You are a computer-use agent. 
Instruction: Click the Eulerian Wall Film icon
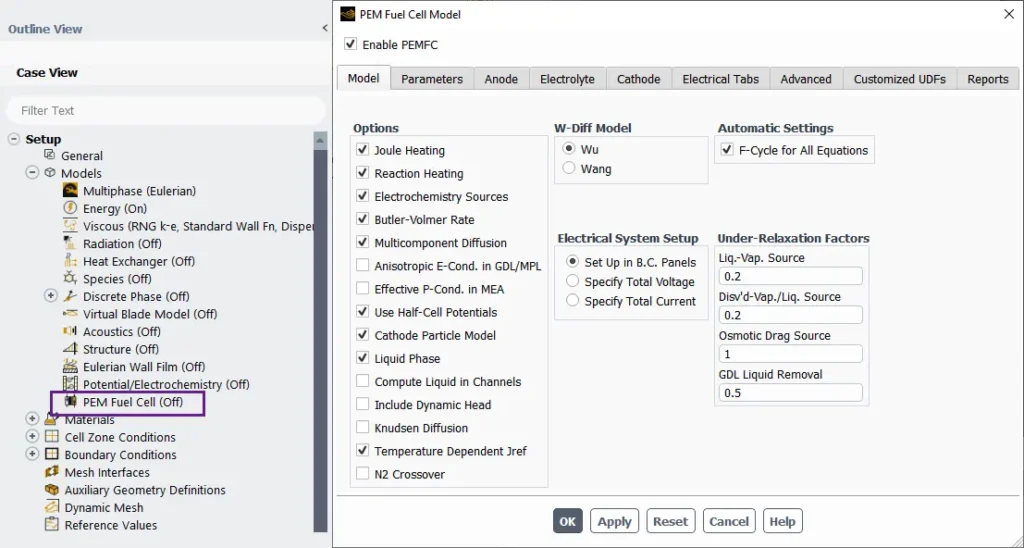tap(70, 366)
